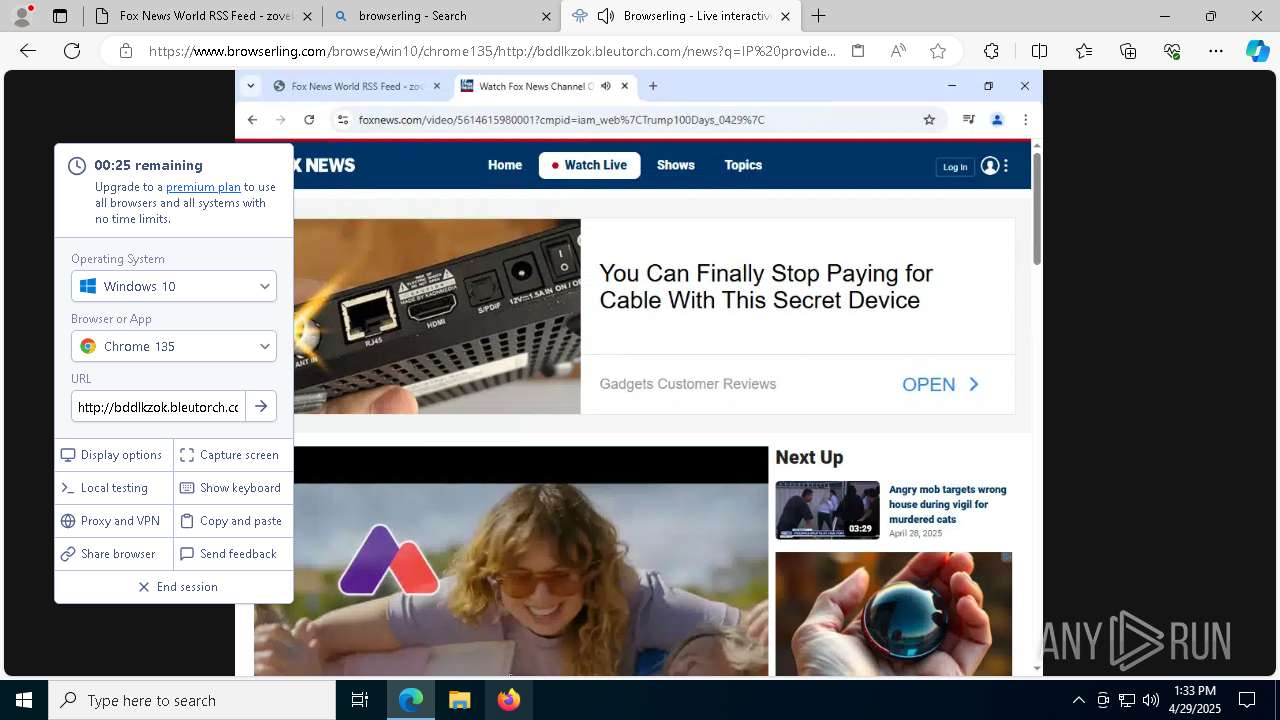This screenshot has width=1280, height=720.
Task: Open Angry mob targets wrong house video thumbnail
Action: click(x=827, y=510)
